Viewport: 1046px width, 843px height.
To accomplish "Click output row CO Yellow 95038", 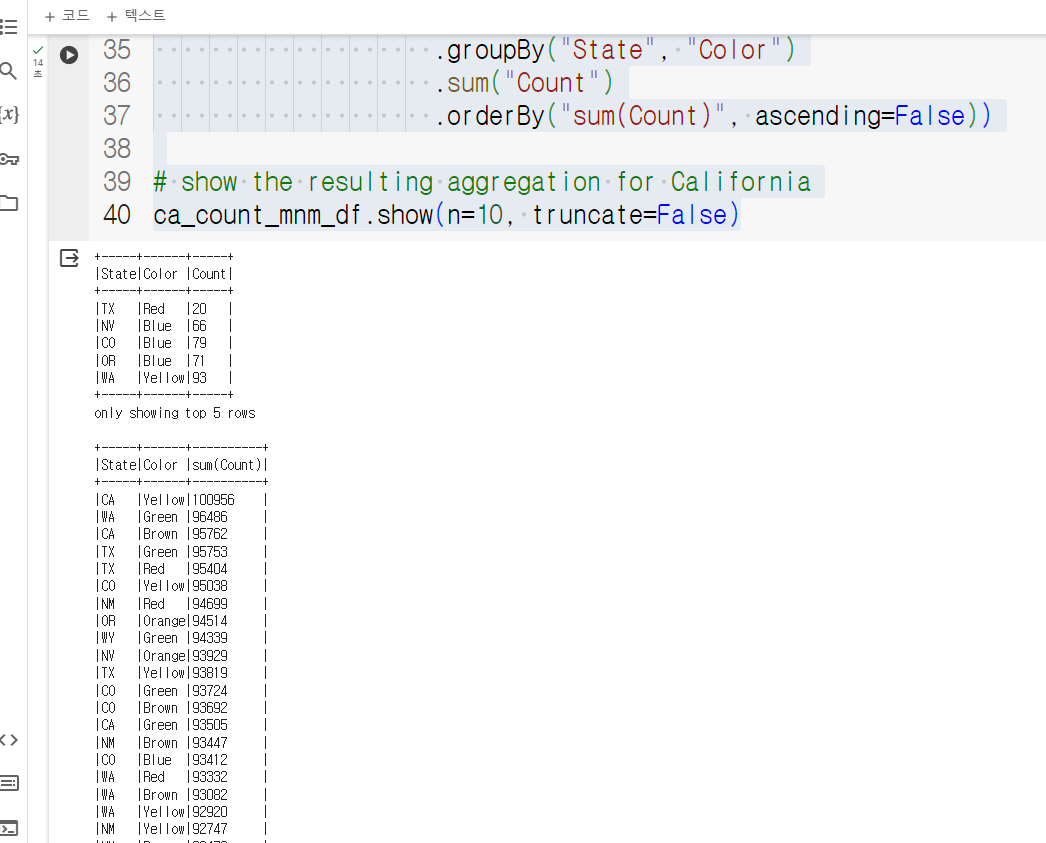I will pos(181,586).
